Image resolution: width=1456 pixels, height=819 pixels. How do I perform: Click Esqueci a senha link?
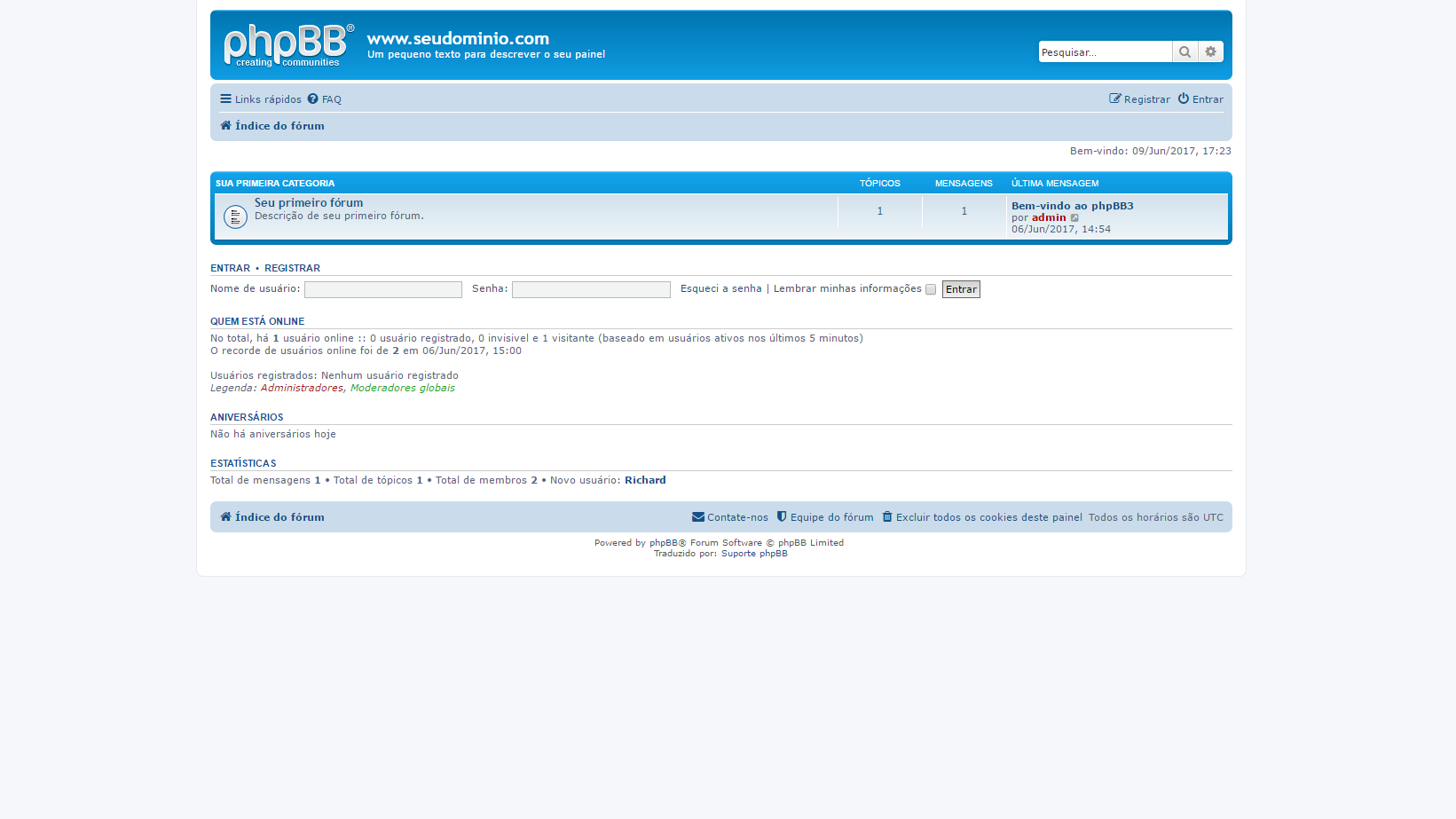[x=721, y=288]
